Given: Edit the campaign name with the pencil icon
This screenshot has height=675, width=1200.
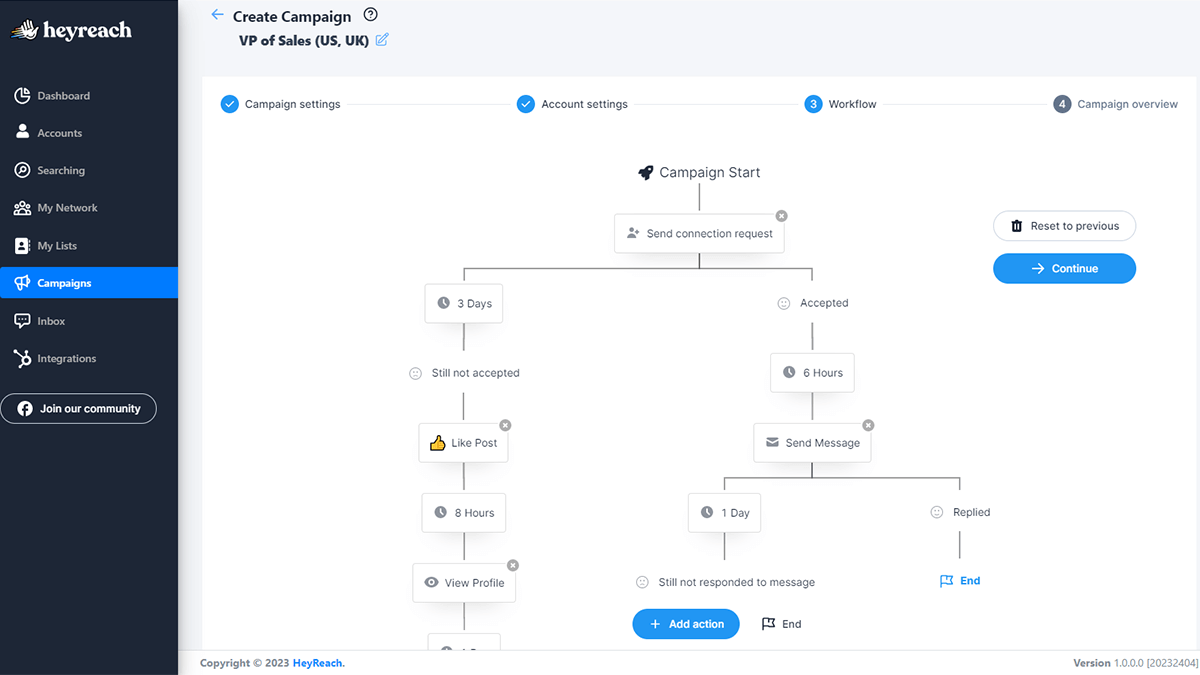Looking at the screenshot, I should 381,40.
